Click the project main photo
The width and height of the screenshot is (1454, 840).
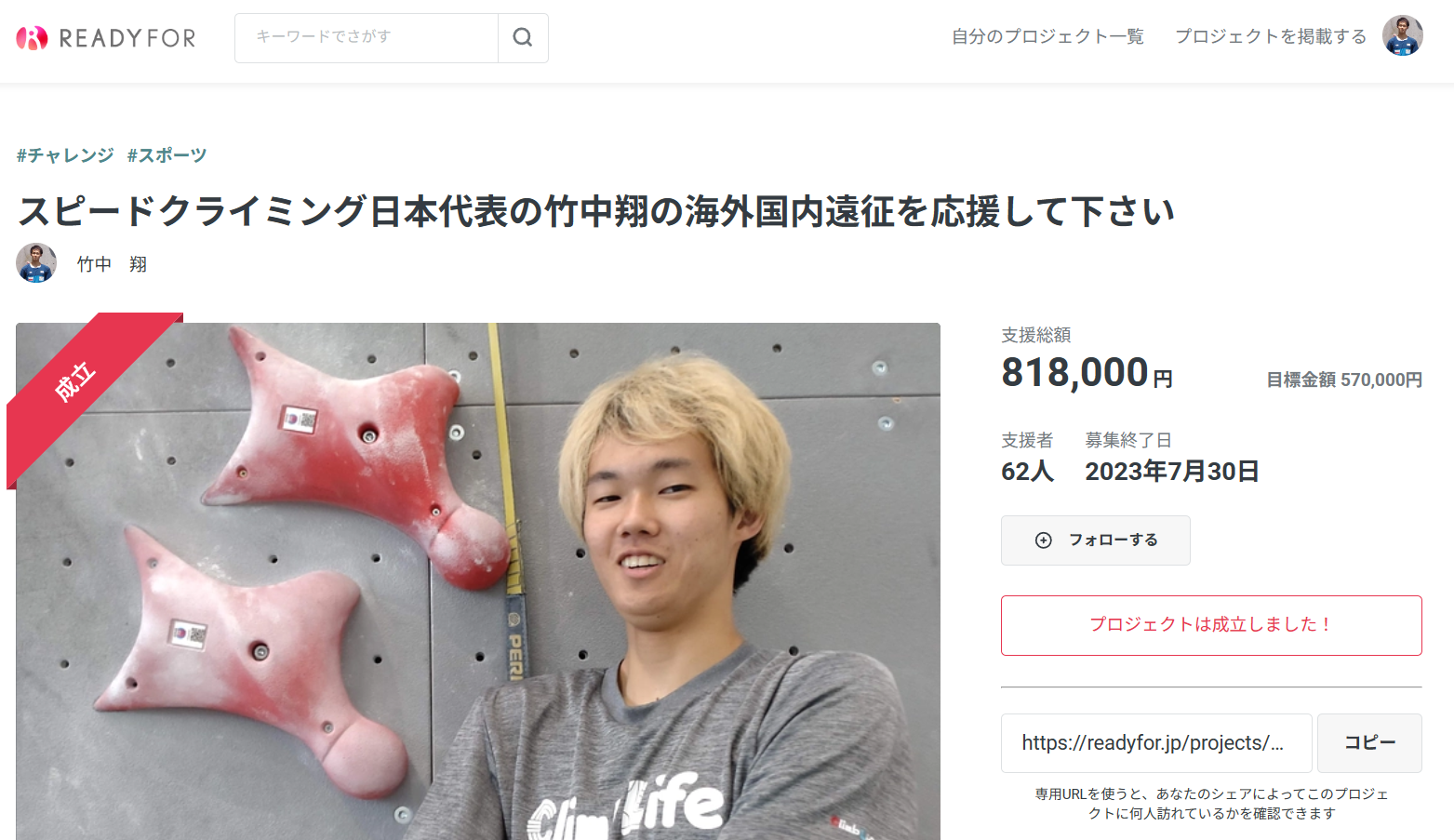coord(478,581)
